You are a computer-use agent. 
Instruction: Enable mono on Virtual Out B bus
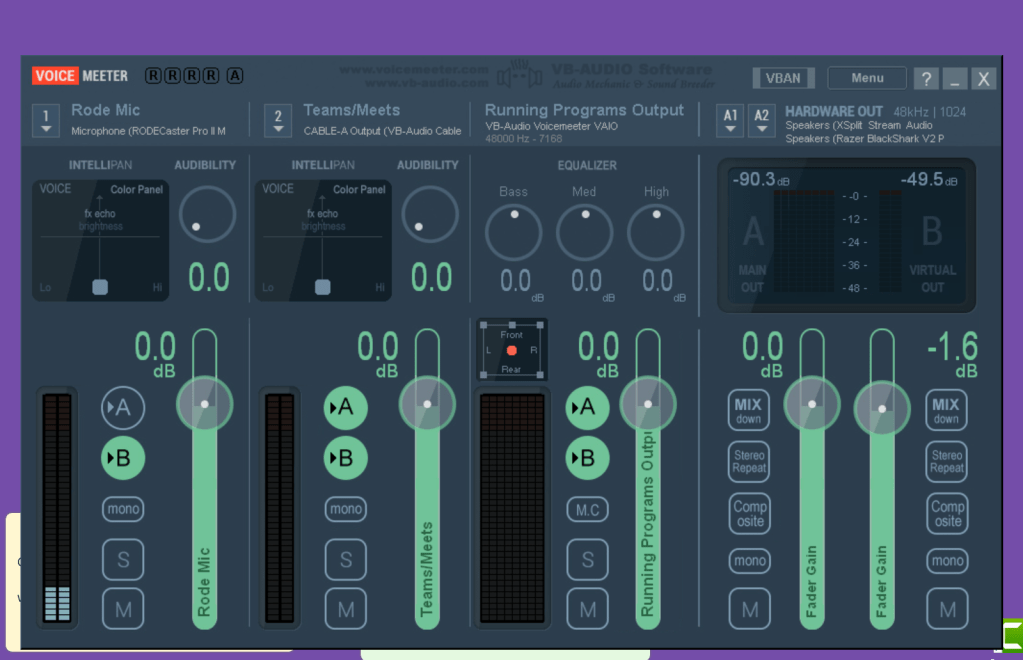point(947,560)
